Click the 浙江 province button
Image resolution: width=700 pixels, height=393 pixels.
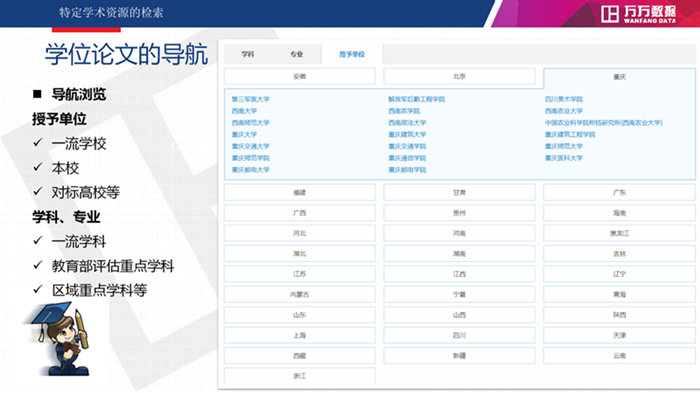click(300, 376)
